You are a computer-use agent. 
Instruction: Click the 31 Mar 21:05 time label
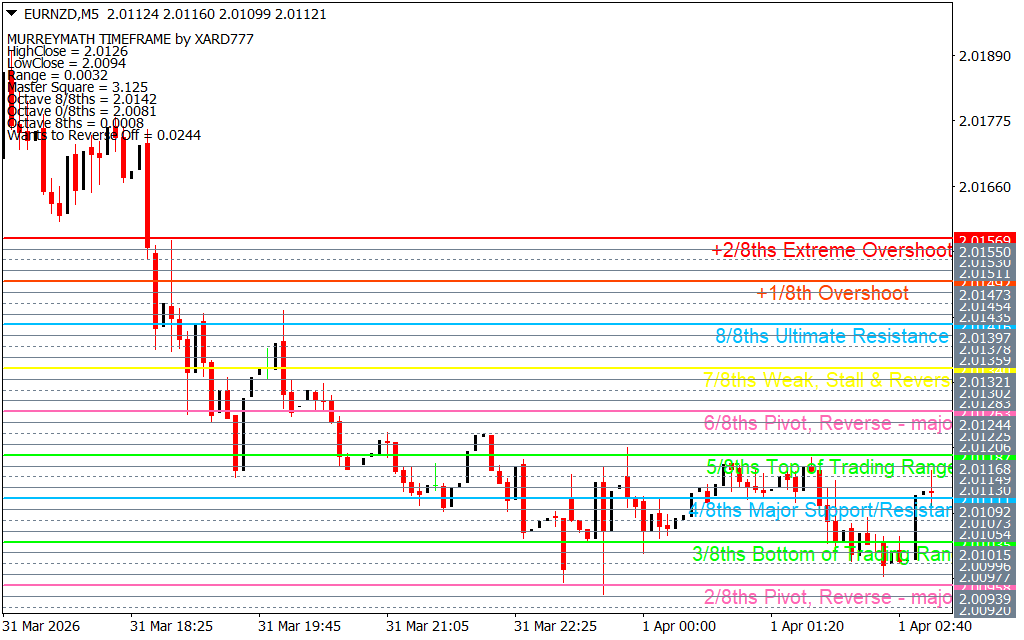coord(427,626)
